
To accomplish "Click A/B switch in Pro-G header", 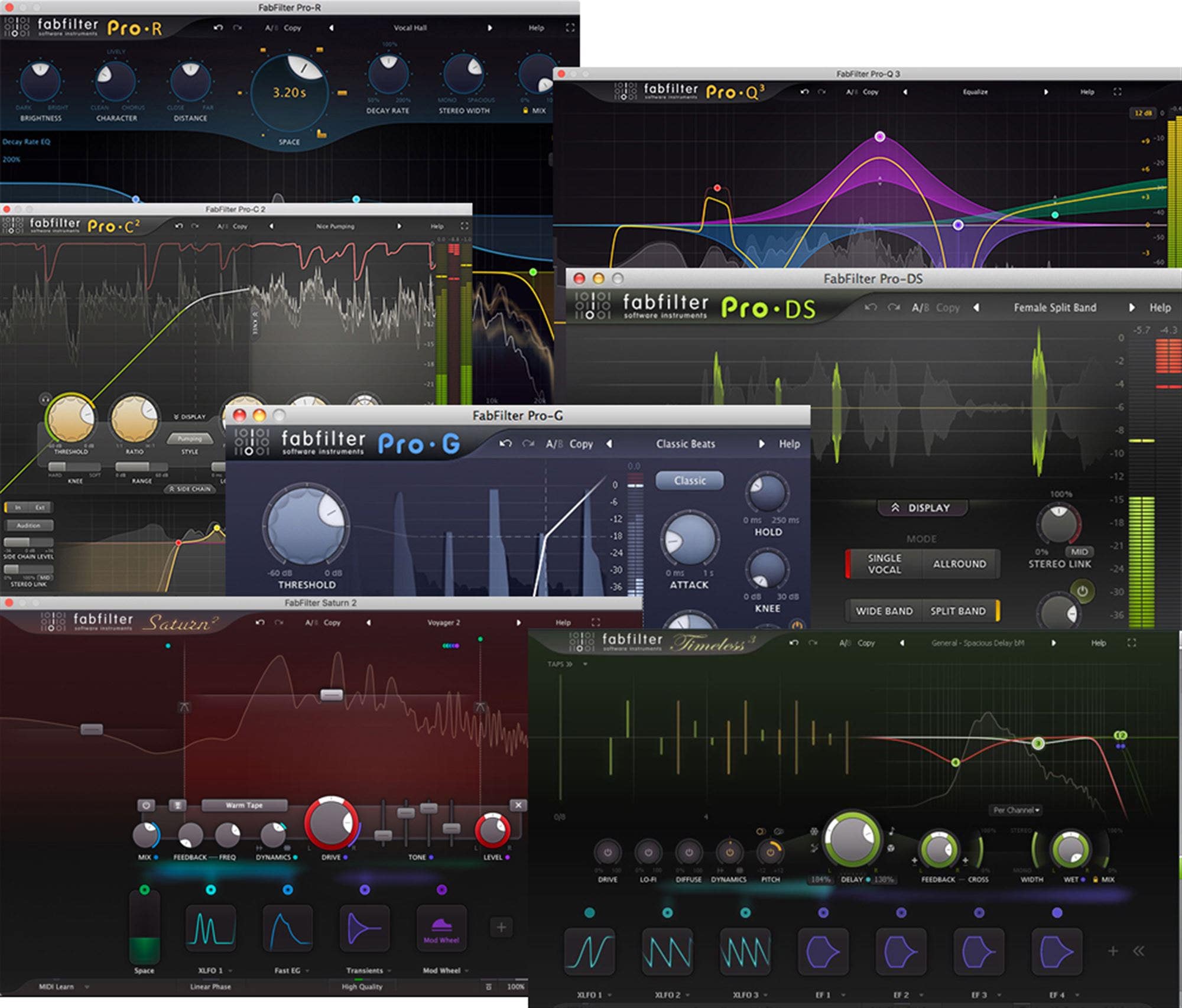I will (554, 444).
